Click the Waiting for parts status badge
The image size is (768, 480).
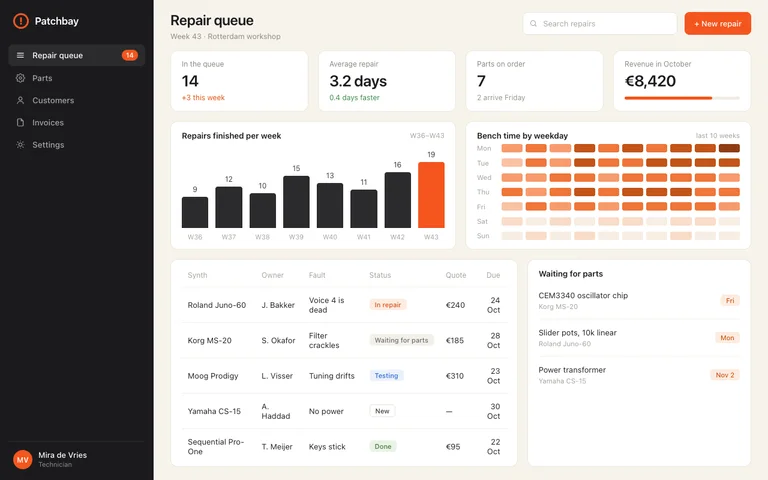click(x=401, y=340)
